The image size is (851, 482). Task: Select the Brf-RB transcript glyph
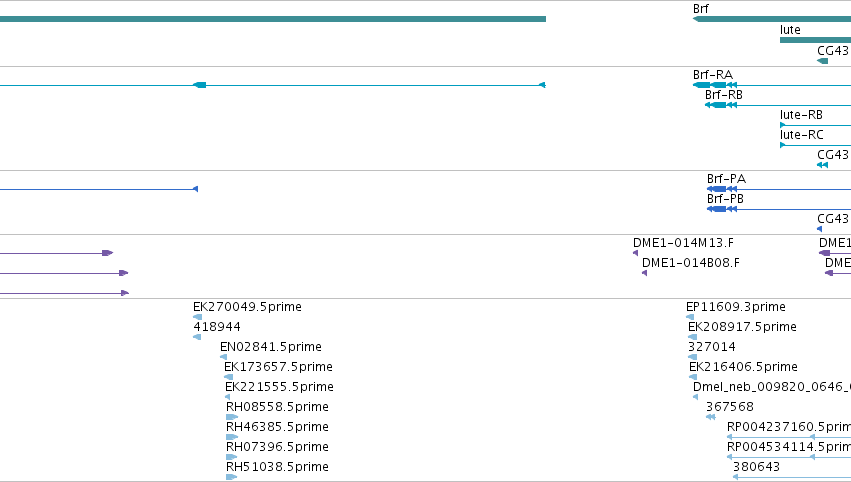[x=778, y=105]
